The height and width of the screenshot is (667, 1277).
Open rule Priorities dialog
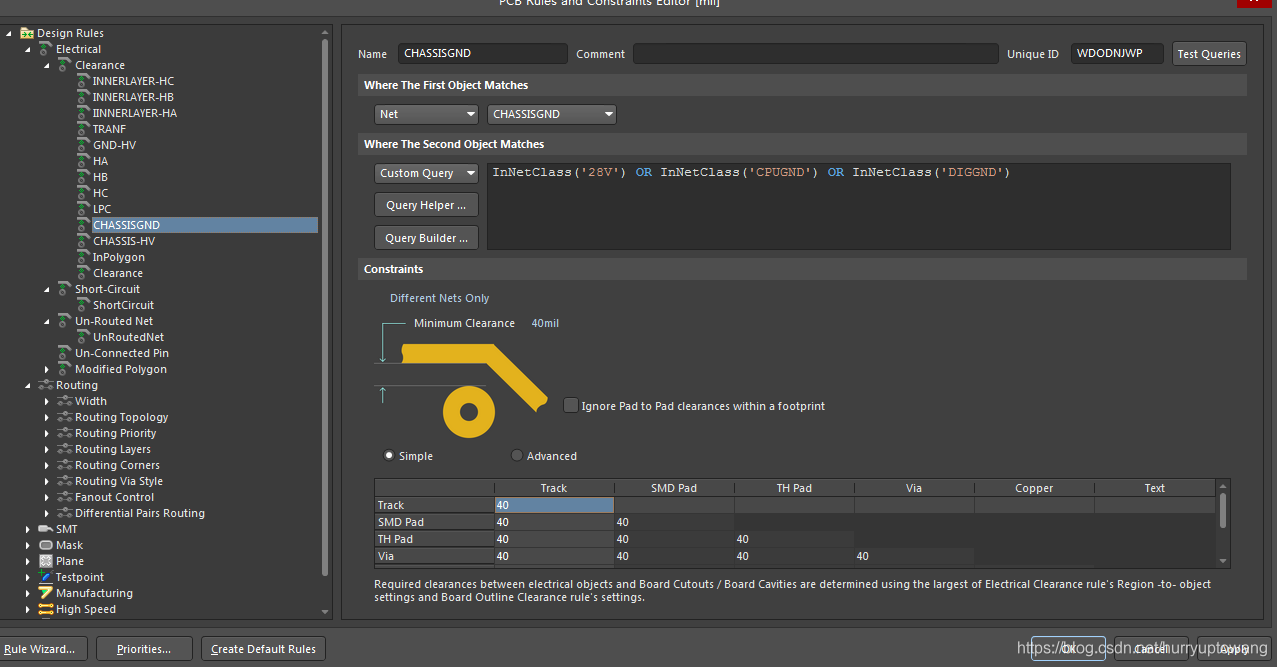(144, 649)
